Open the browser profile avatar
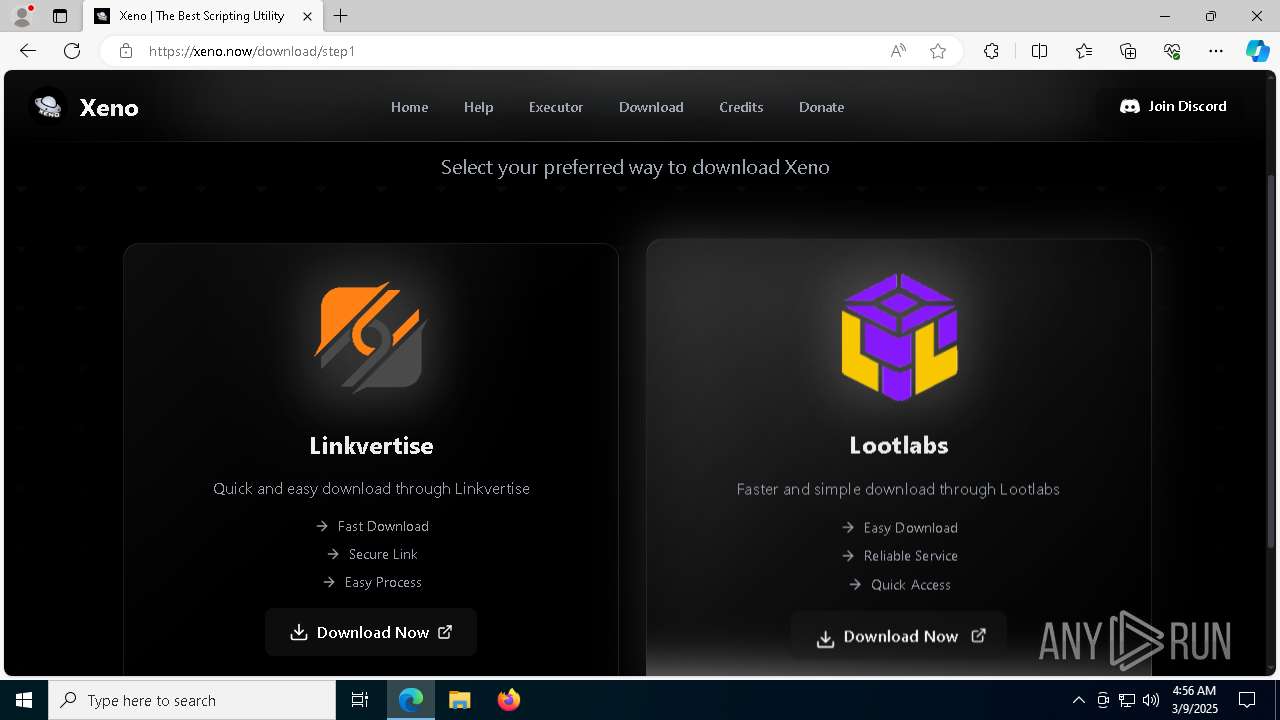1280x720 pixels. (x=22, y=16)
